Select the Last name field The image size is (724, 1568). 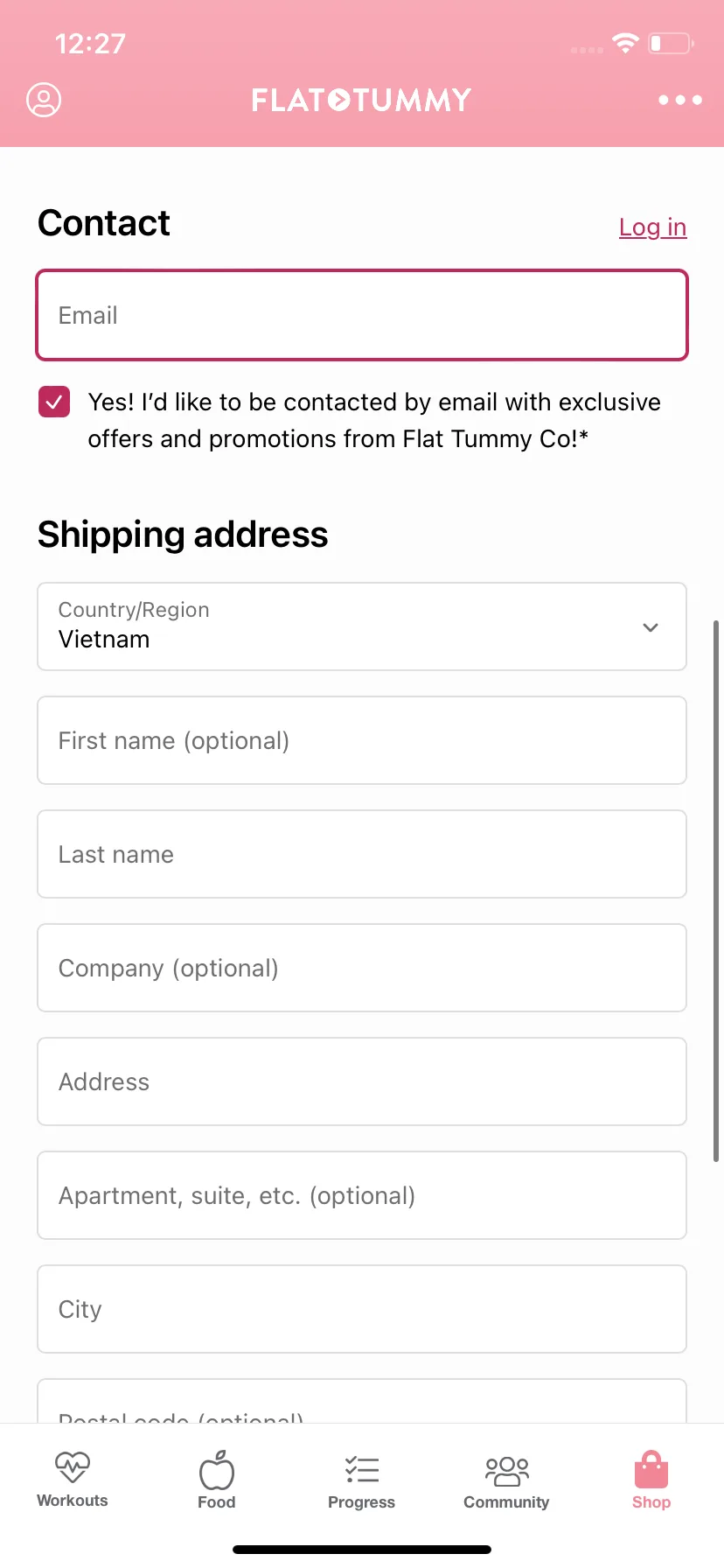point(362,854)
